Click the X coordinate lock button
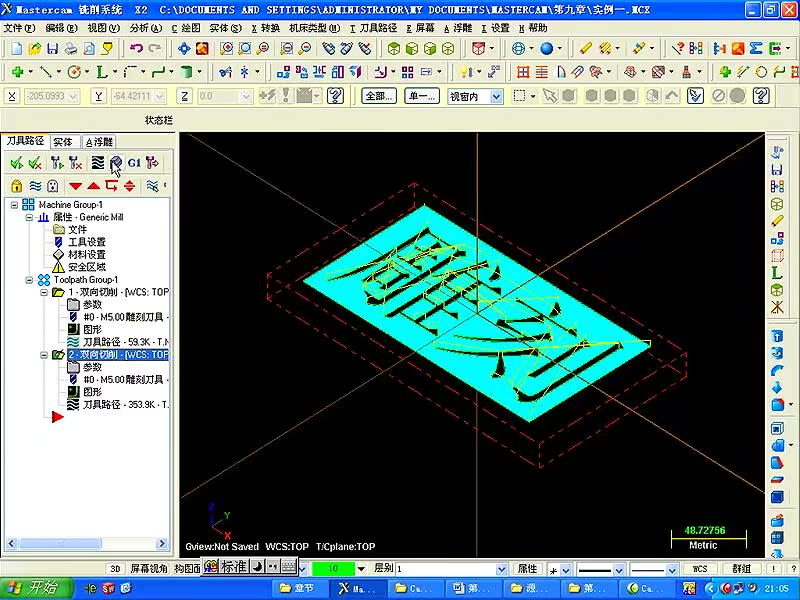 [12, 96]
